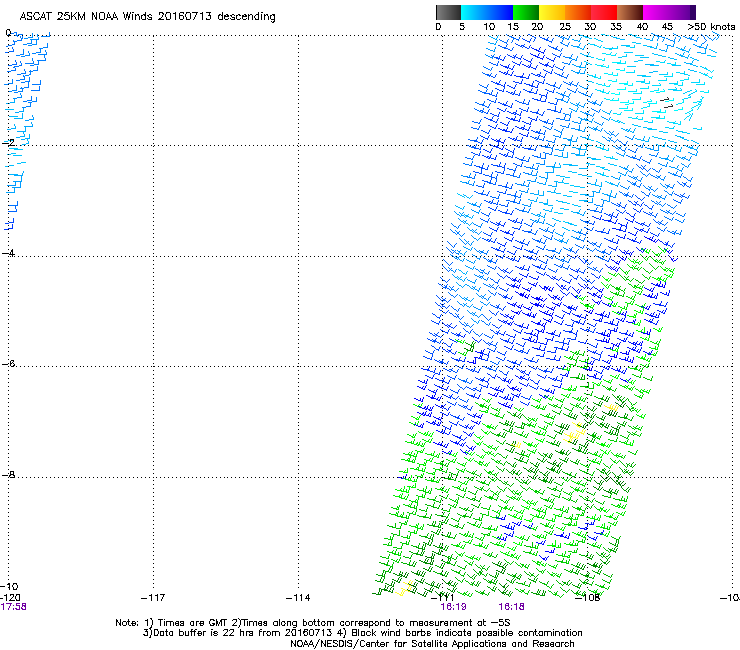740x650 pixels.
Task: Select the orange 25-30 knots legend segment
Action: click(x=578, y=12)
